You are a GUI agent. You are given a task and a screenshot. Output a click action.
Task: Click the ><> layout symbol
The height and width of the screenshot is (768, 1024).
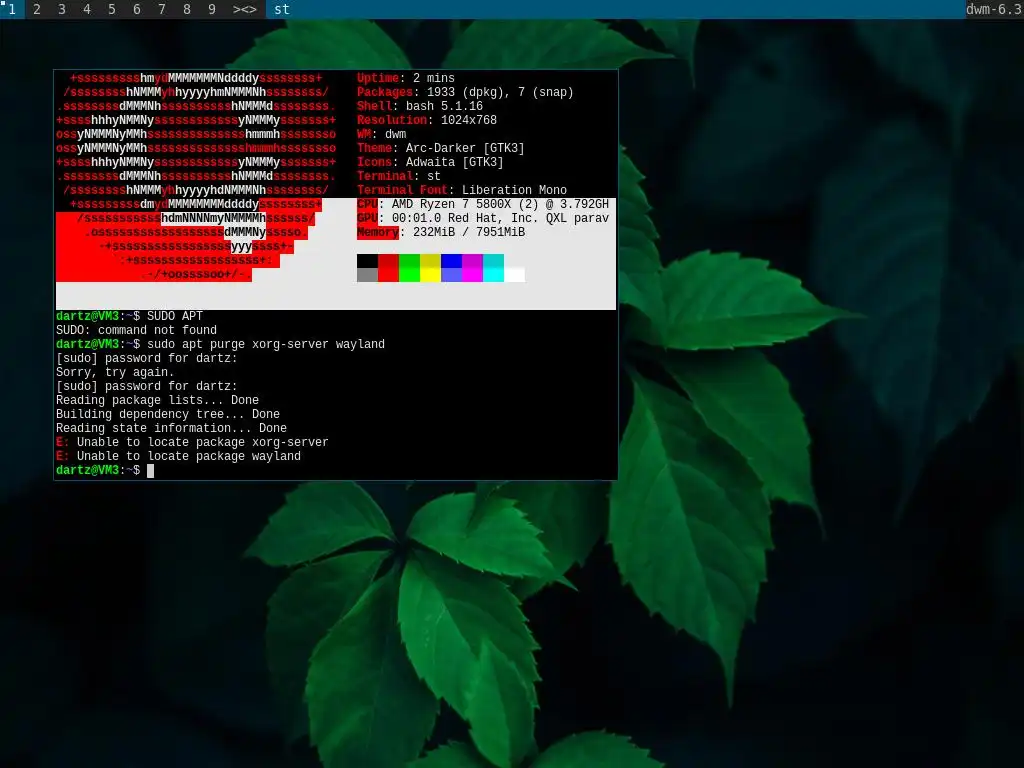click(245, 9)
